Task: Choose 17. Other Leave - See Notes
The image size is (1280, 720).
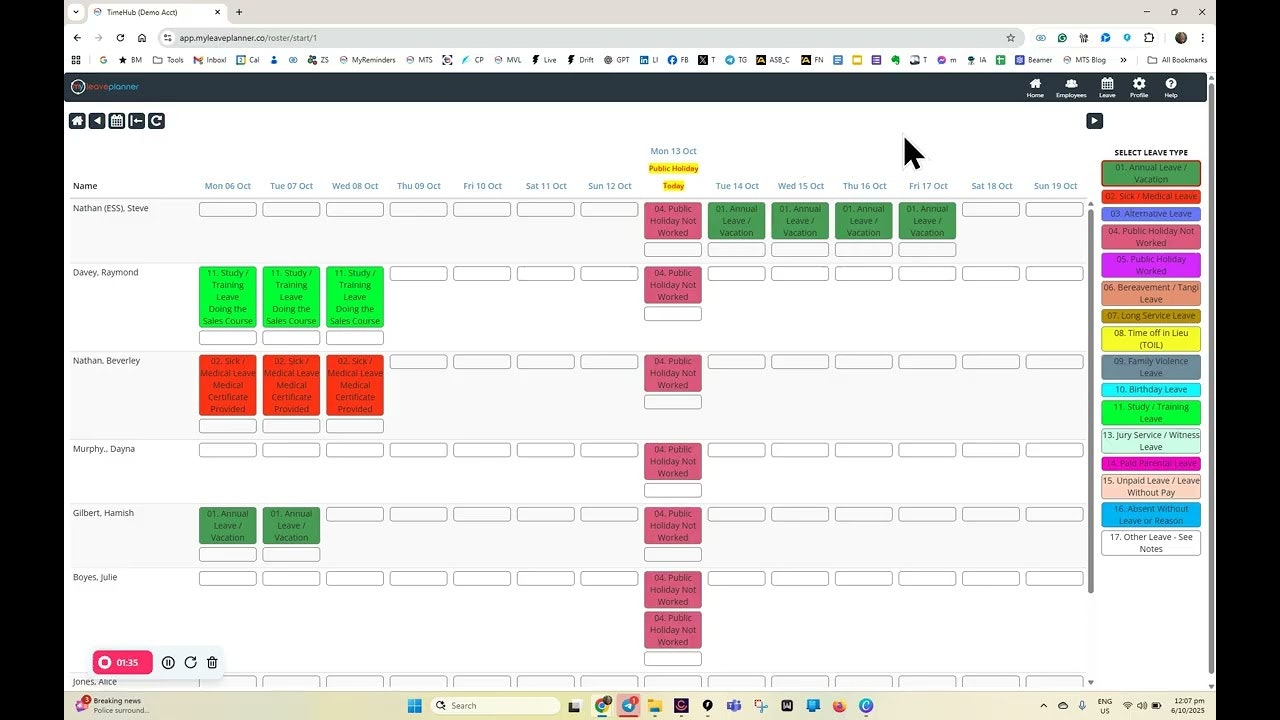Action: (1150, 542)
